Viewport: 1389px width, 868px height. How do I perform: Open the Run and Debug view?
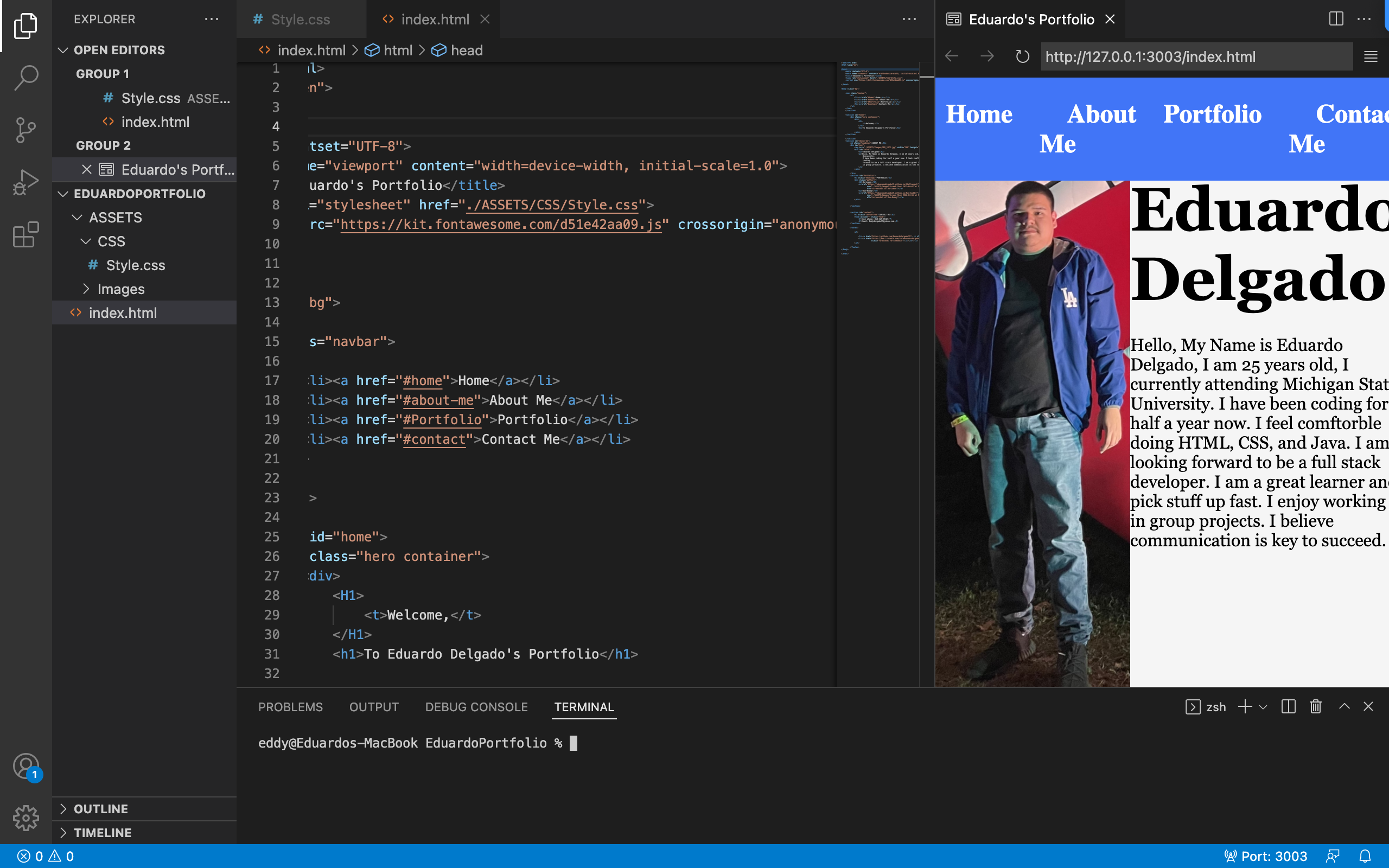click(x=26, y=182)
